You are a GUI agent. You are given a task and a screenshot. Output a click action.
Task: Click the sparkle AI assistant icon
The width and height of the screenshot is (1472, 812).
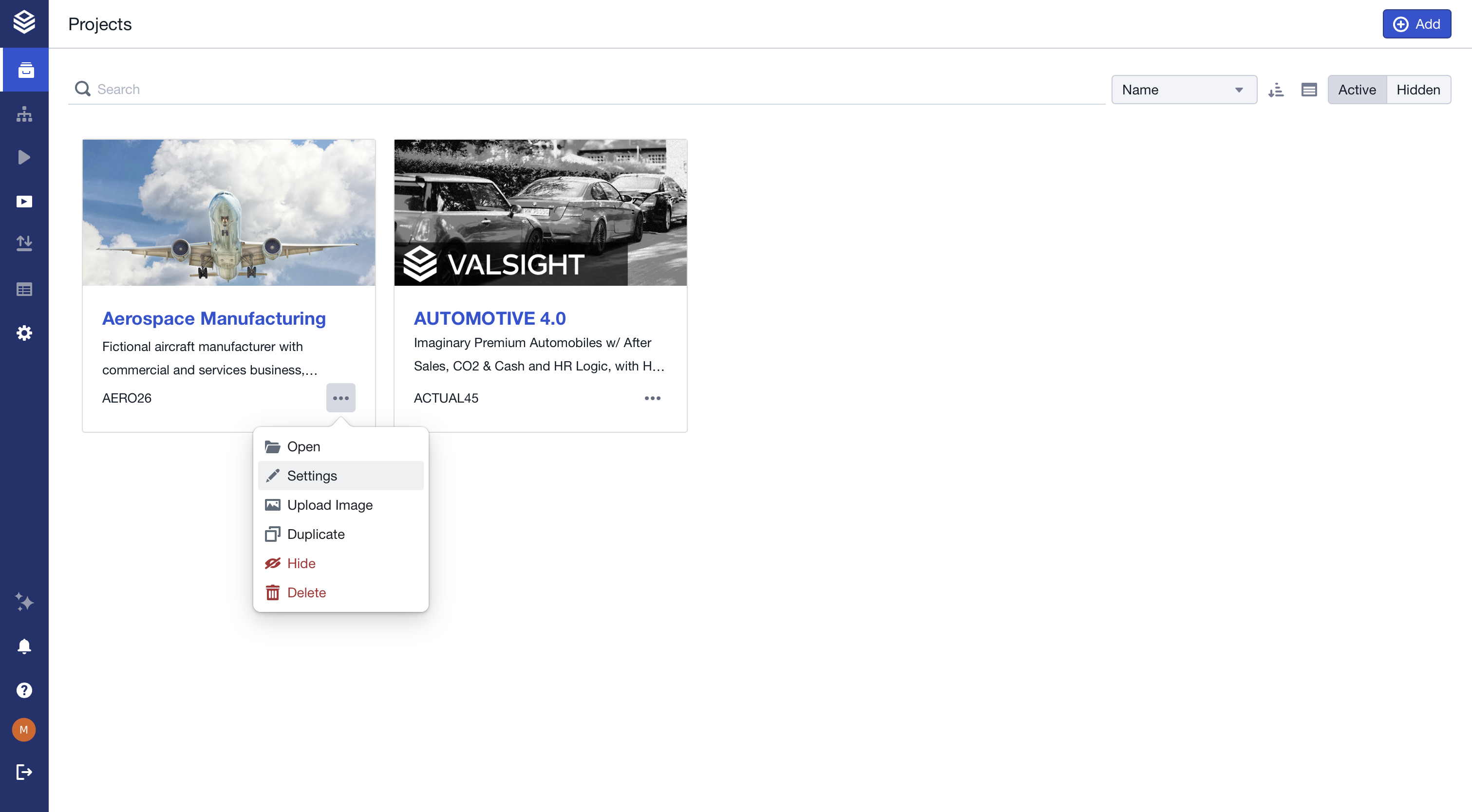pyautogui.click(x=24, y=602)
